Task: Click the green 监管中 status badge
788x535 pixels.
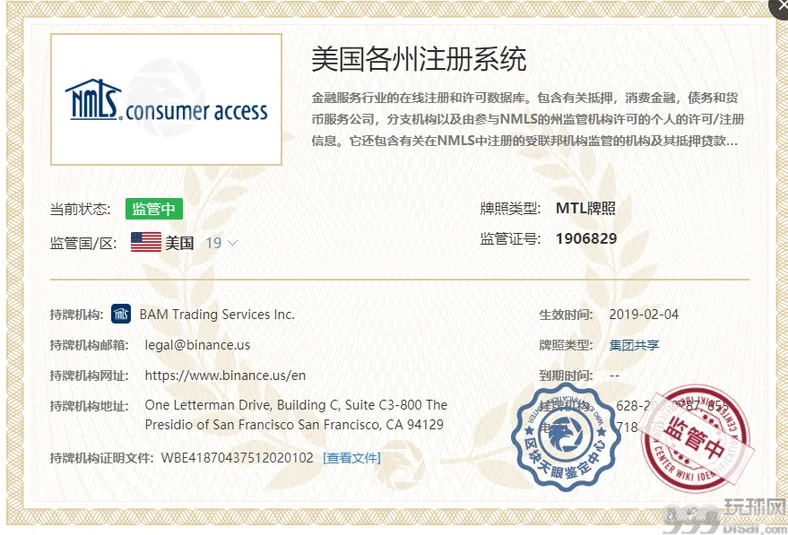Action: 154,209
